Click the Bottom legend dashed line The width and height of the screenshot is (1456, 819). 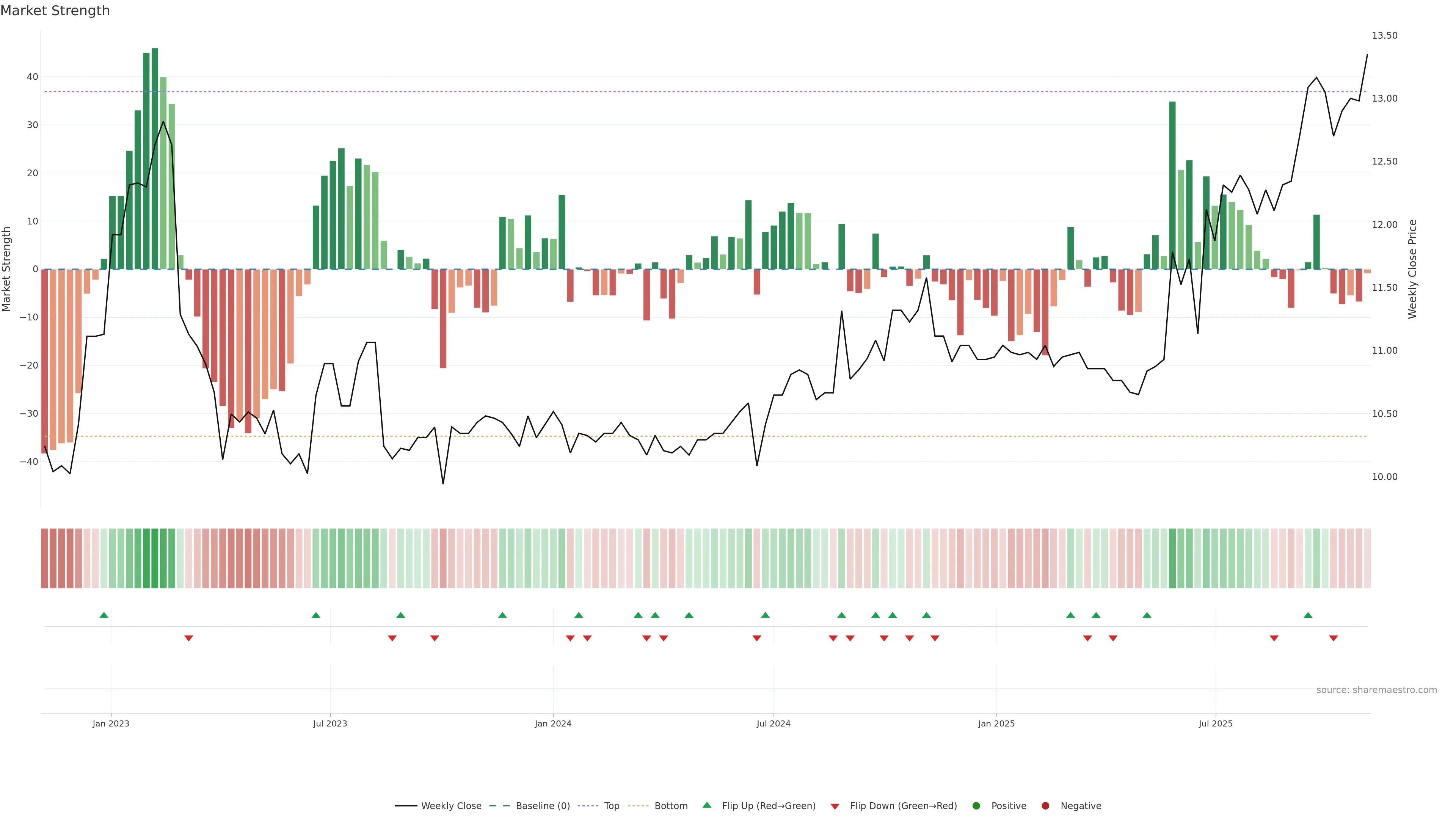coord(638,806)
